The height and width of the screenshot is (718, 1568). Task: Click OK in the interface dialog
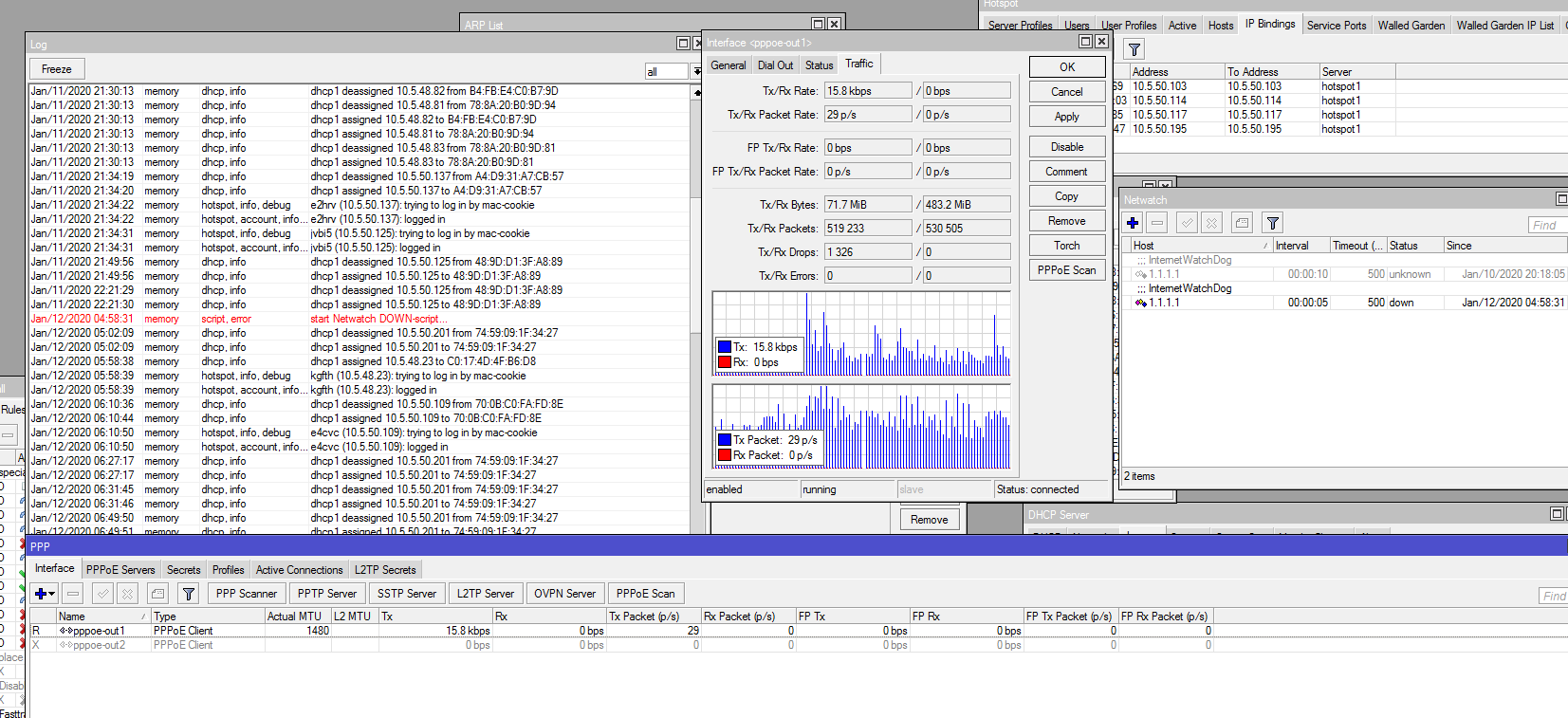click(x=1067, y=67)
